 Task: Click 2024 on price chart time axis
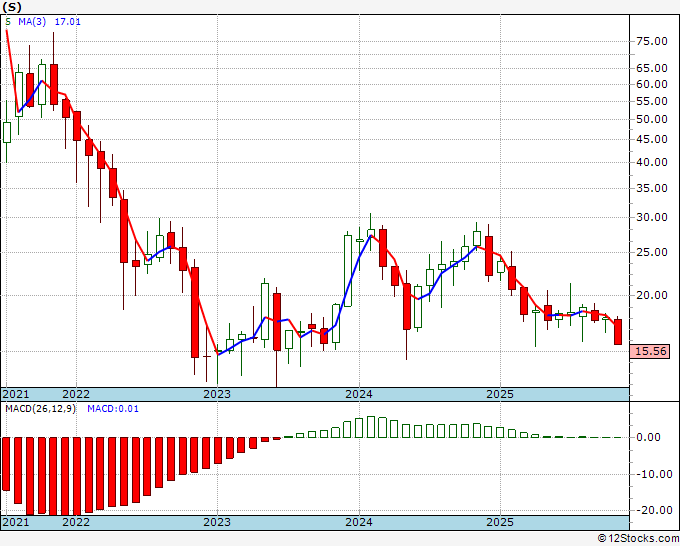(x=359, y=394)
